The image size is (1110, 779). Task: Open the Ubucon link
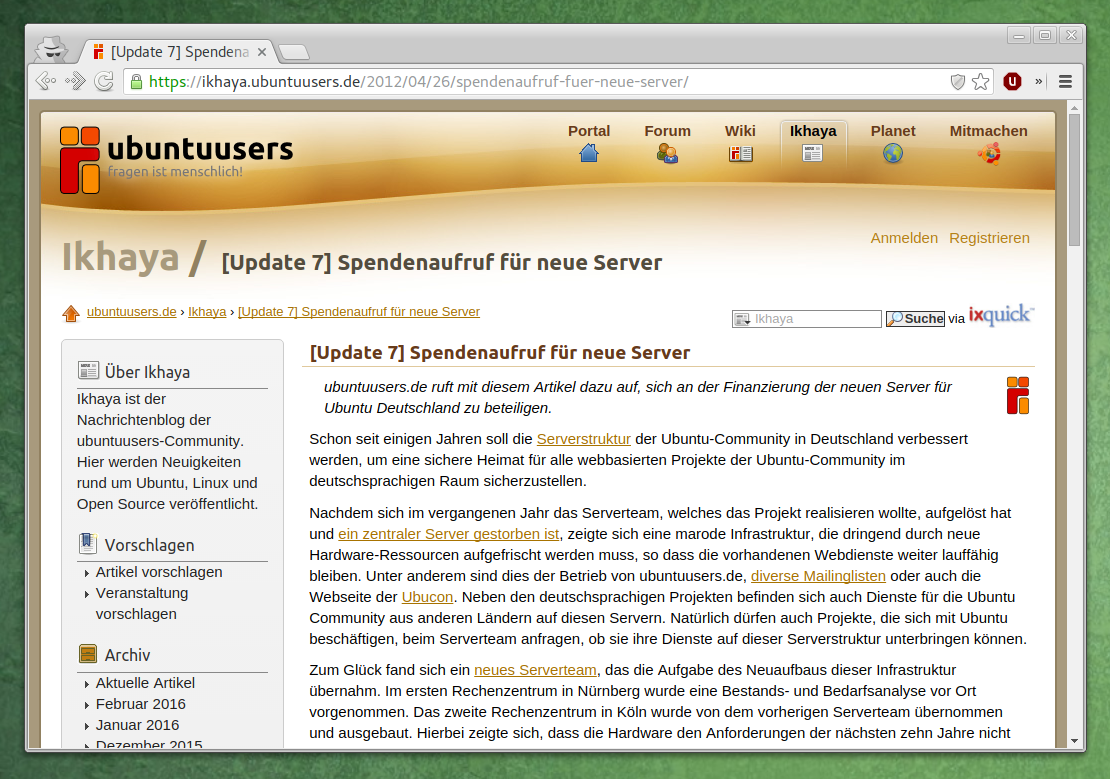427,597
